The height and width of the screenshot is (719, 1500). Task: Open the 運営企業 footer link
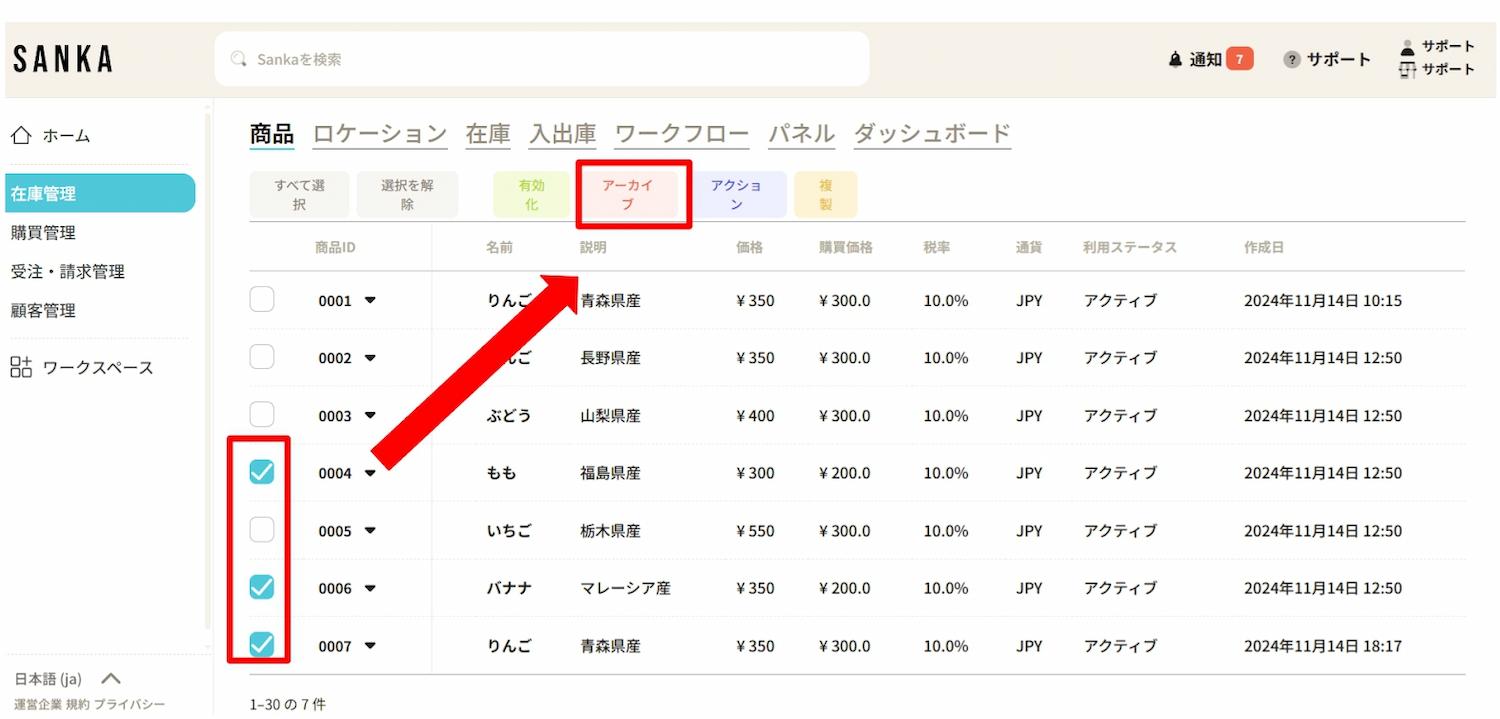click(x=38, y=704)
